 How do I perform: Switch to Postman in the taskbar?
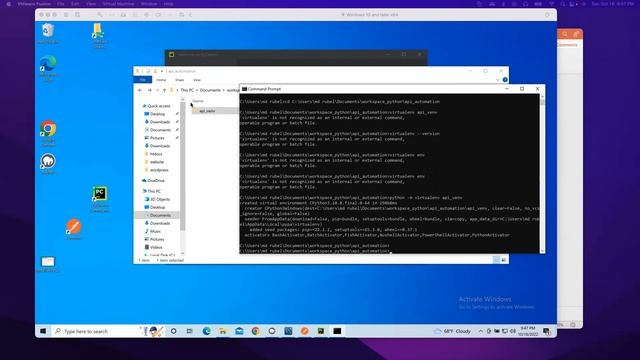click(x=304, y=331)
